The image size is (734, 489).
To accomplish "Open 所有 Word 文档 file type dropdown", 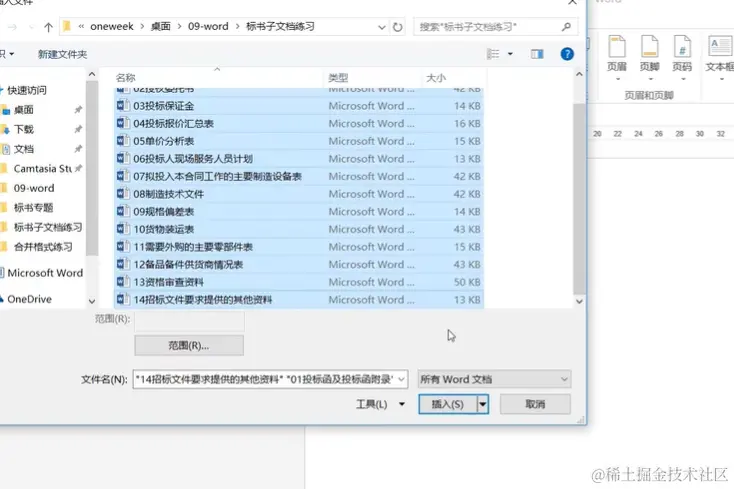I will tap(494, 380).
